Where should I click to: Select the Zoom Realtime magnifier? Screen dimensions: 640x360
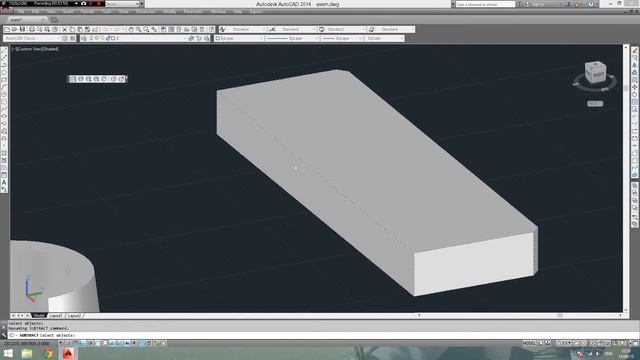139,29
